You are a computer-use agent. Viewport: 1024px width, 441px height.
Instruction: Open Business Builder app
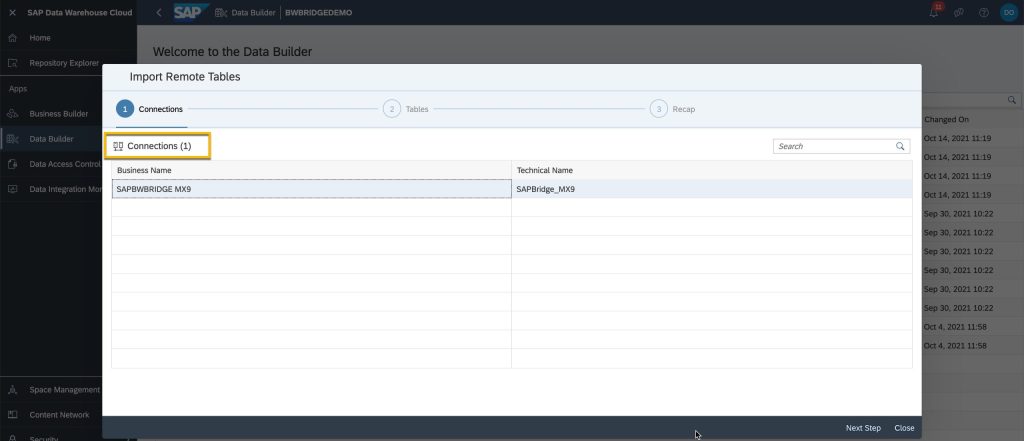(58, 114)
